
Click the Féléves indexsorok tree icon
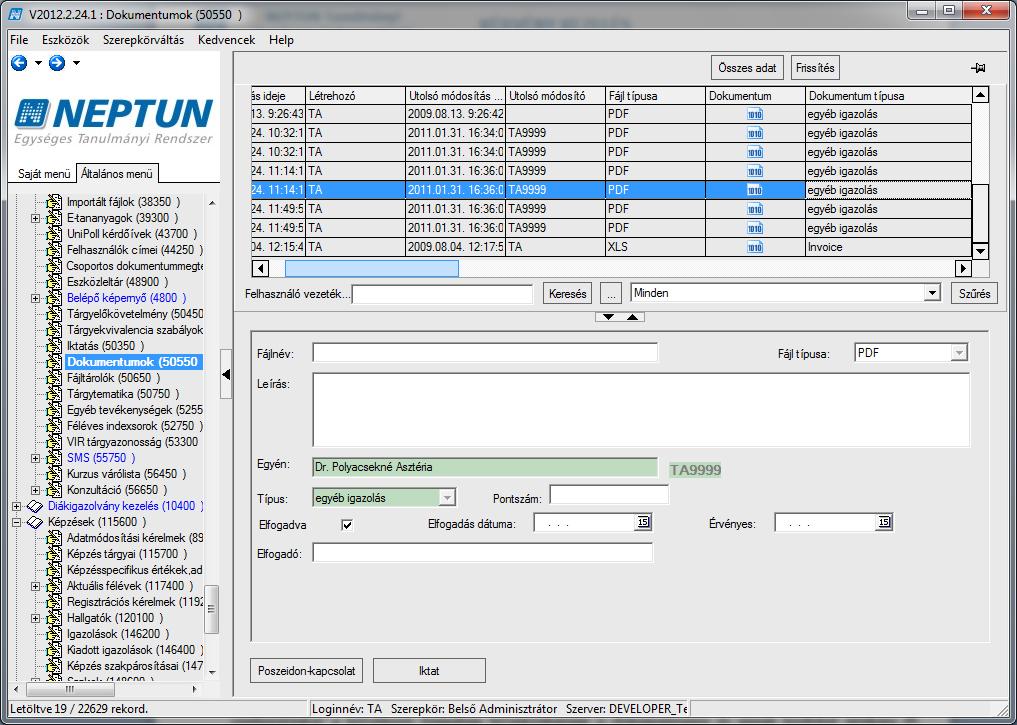point(54,425)
